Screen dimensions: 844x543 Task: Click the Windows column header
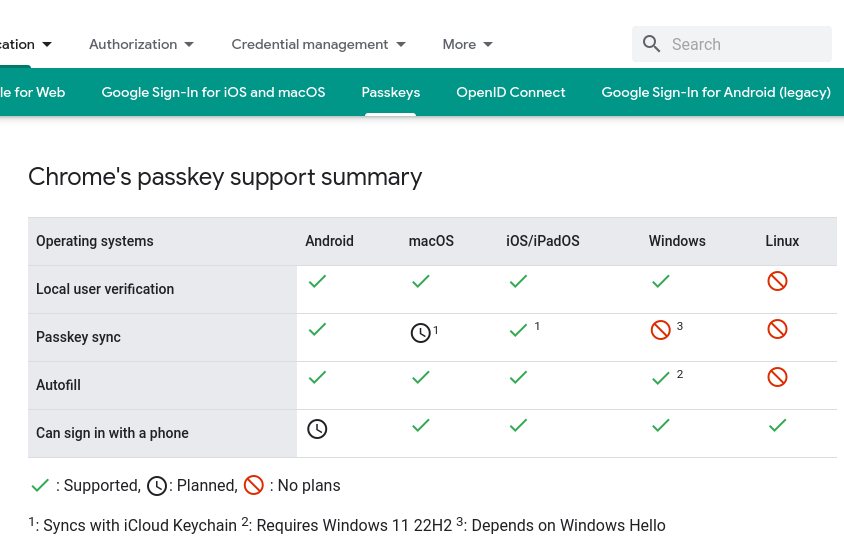tap(677, 241)
